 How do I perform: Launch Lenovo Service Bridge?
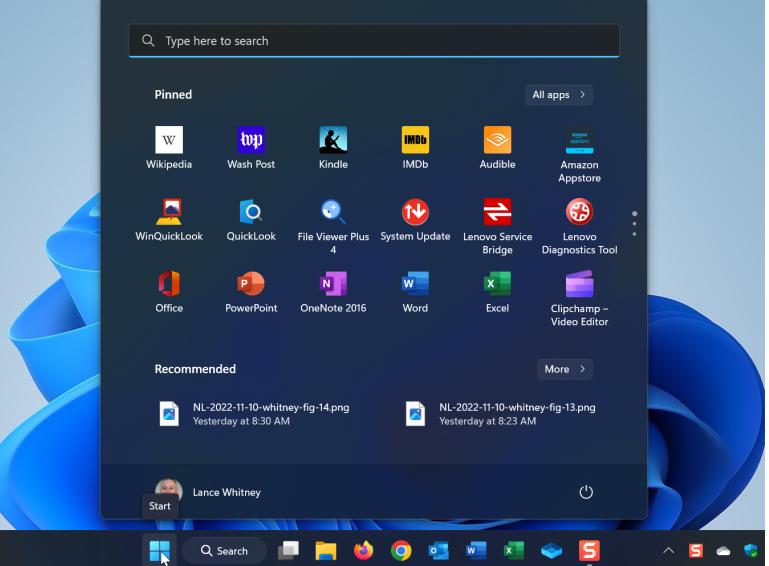point(497,226)
